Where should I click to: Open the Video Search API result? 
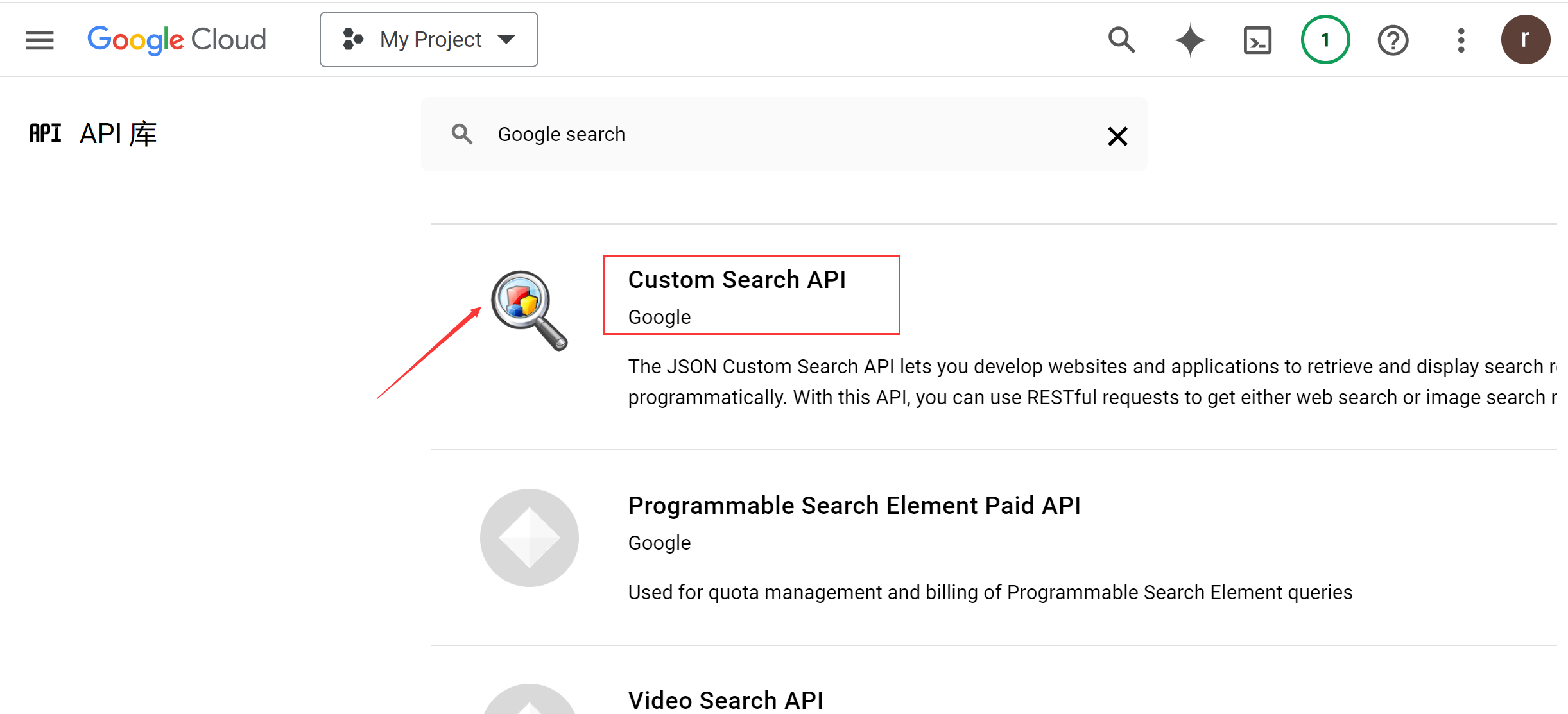(725, 700)
